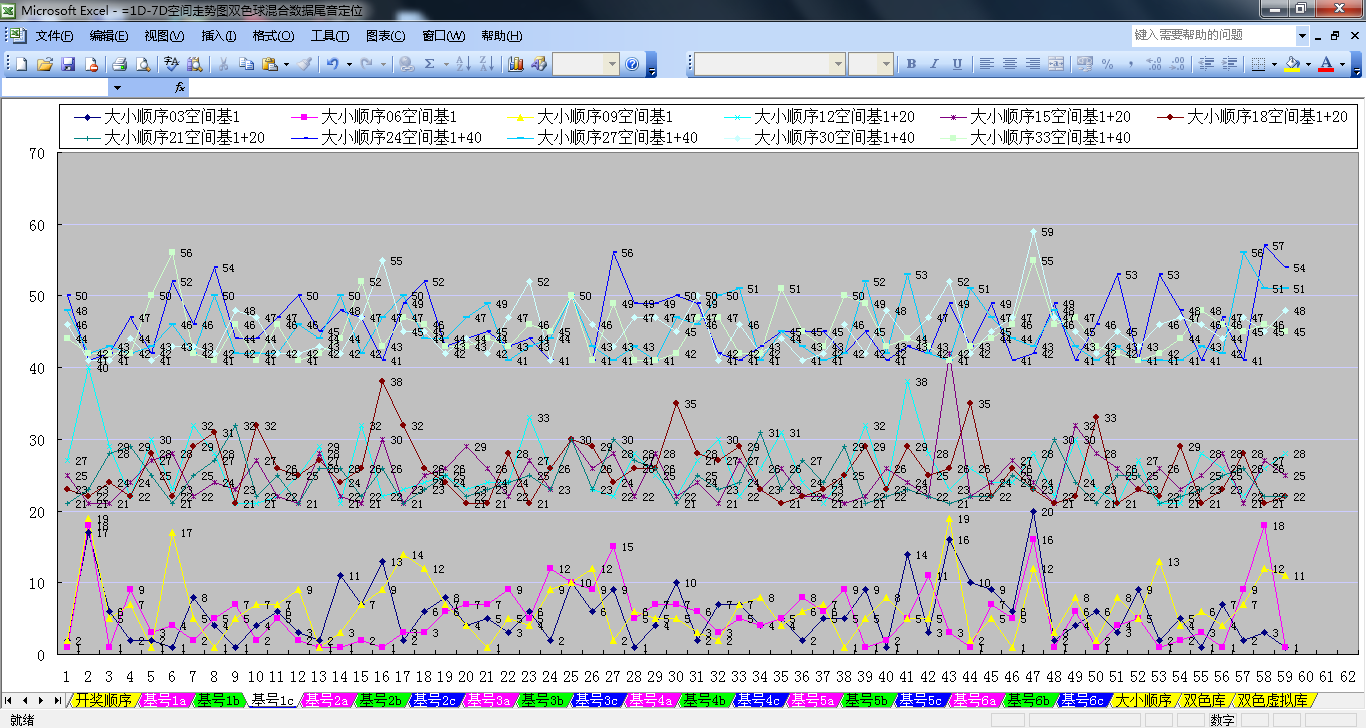Decrease decimal places
1366x728 pixels.
(1177, 64)
